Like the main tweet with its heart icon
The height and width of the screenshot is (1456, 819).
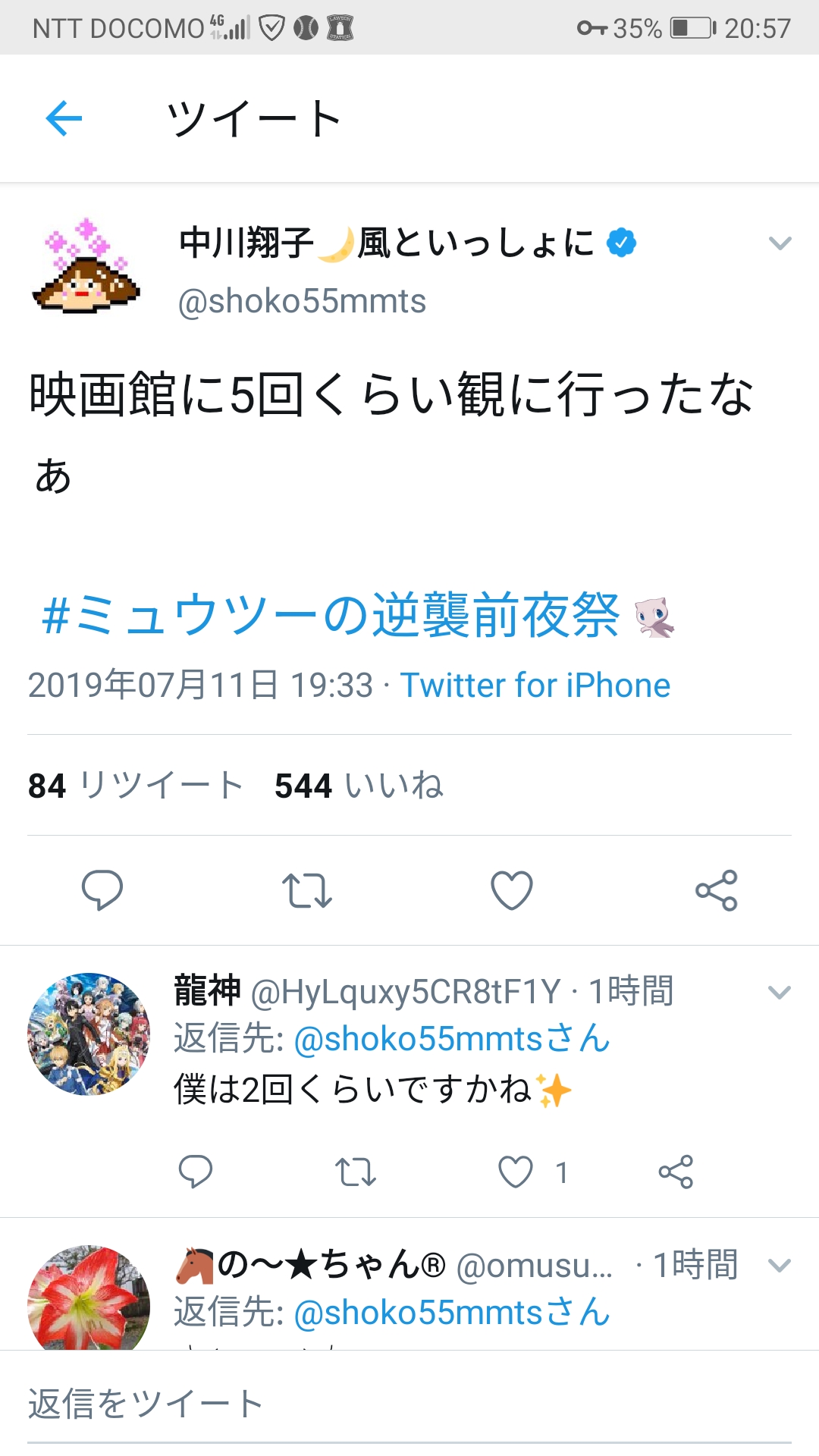point(512,890)
